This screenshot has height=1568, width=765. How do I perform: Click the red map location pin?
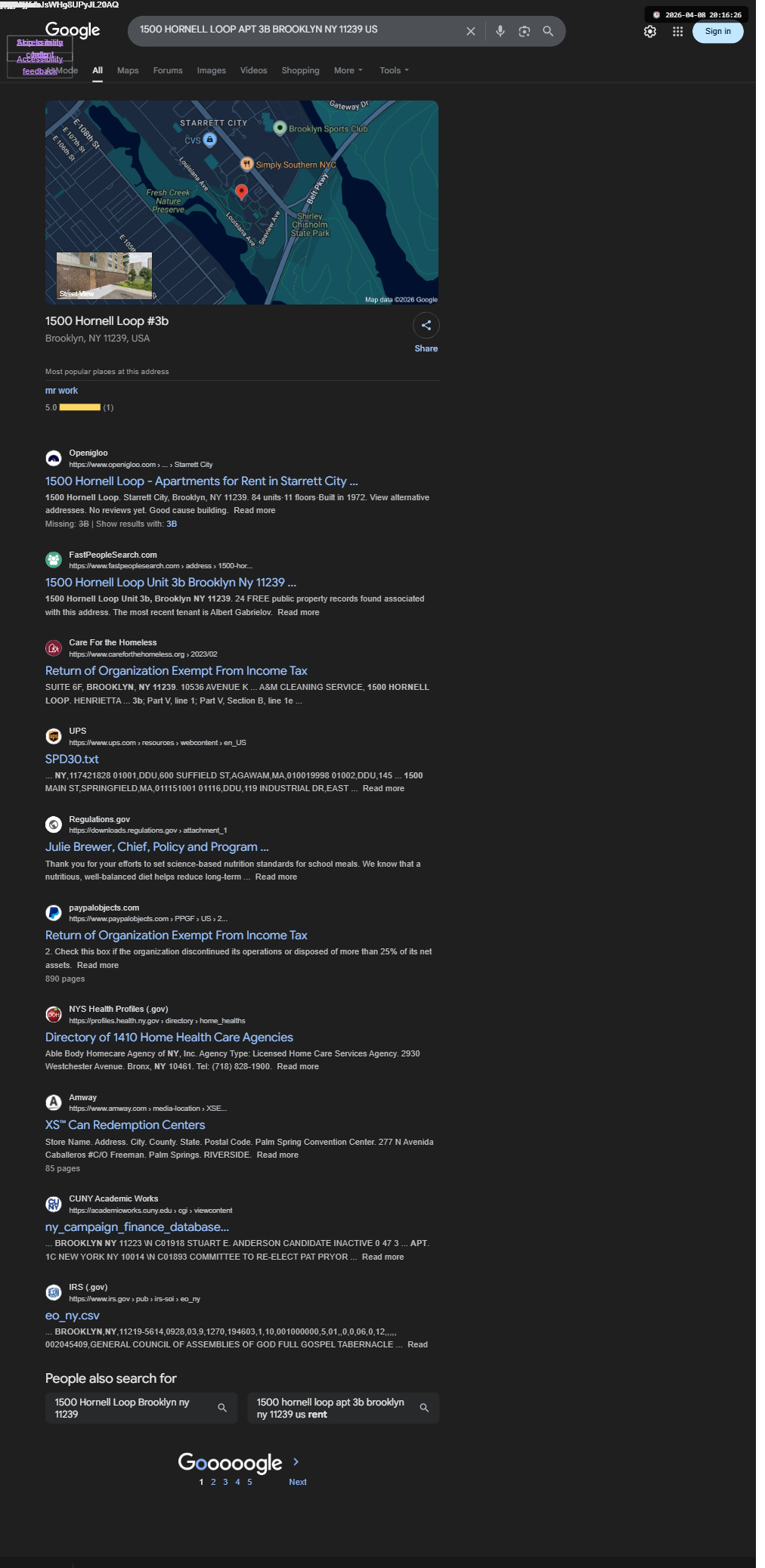pos(242,191)
